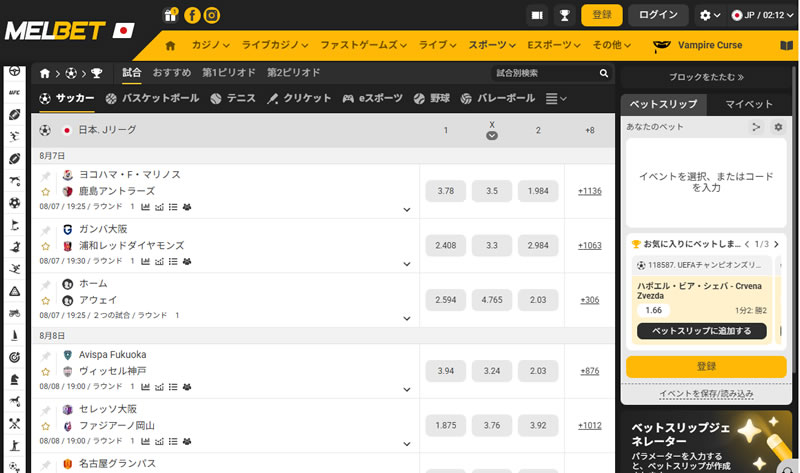The image size is (800, 473).
Task: Click breadcrumb trophy icon
Action: point(96,73)
